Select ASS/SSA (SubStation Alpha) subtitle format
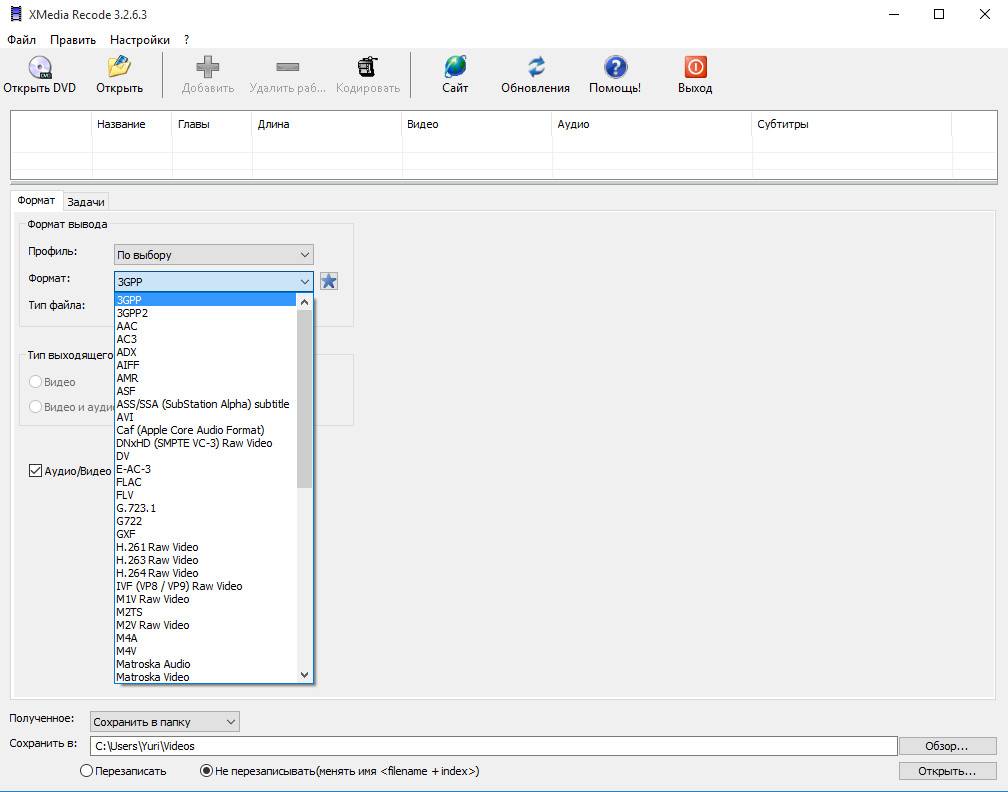1008x792 pixels. click(x=206, y=404)
